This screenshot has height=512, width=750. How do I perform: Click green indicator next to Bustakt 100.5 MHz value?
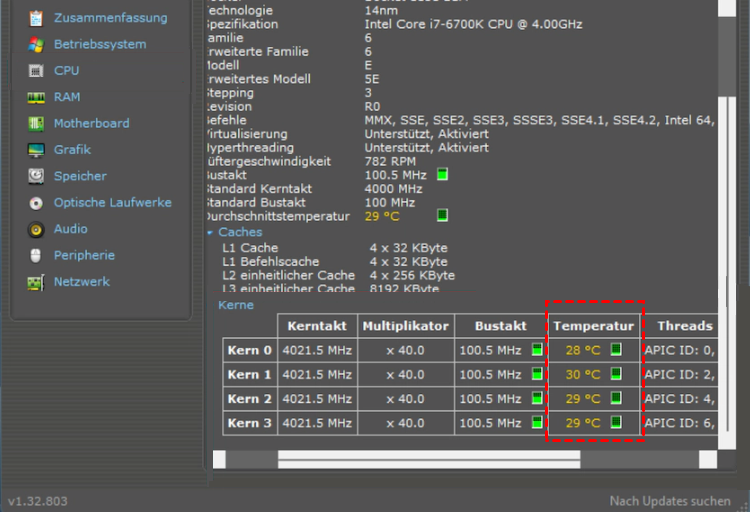click(x=442, y=175)
